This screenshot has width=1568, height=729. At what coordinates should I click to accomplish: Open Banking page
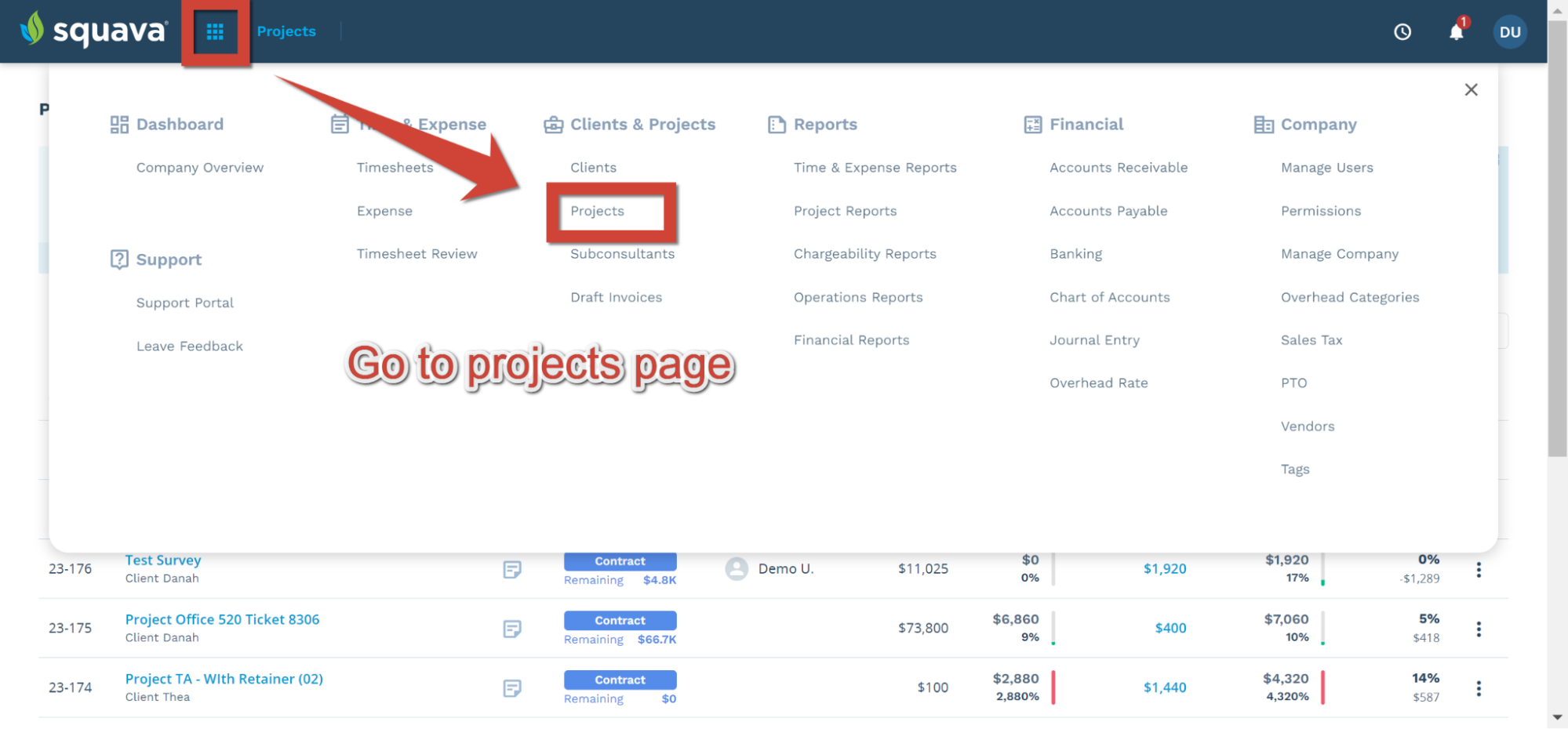pos(1075,254)
